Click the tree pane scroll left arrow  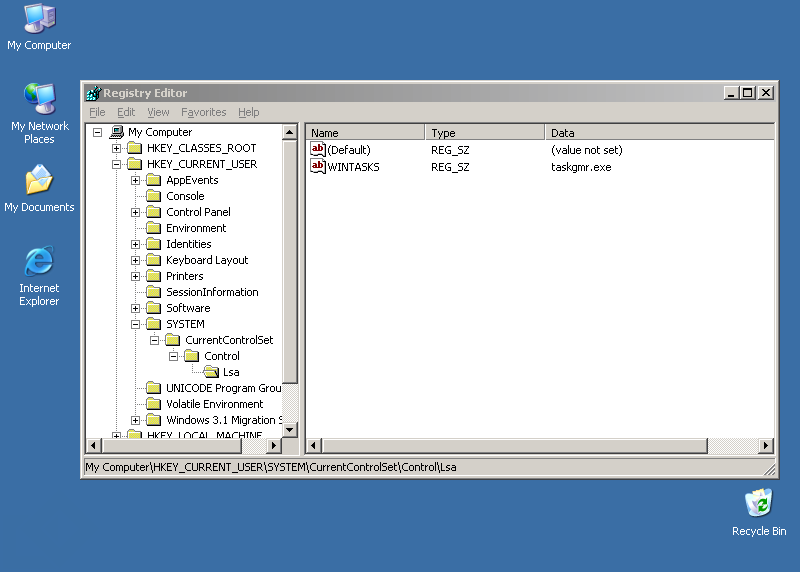click(x=93, y=445)
